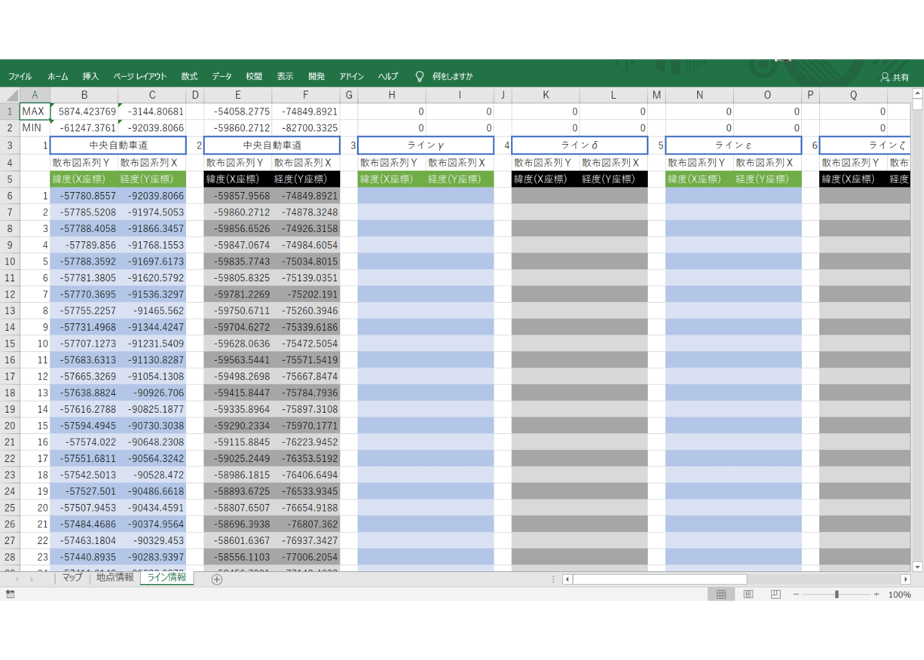
Task: Open the 表示 ribbon tab
Action: coord(285,76)
